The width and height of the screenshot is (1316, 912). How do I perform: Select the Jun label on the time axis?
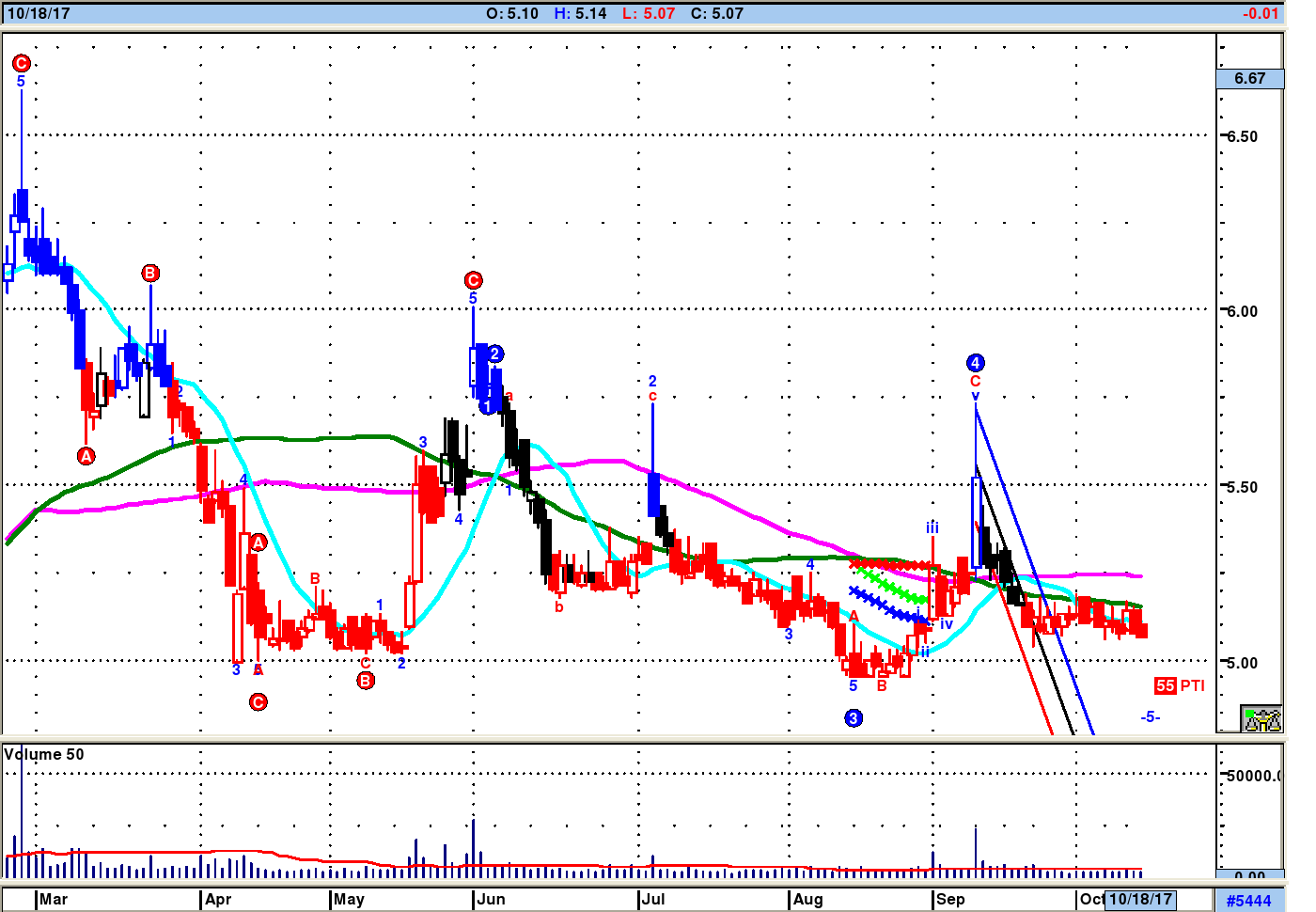tap(491, 899)
